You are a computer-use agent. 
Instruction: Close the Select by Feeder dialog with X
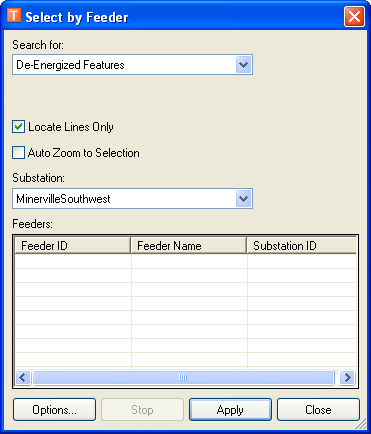(354, 16)
